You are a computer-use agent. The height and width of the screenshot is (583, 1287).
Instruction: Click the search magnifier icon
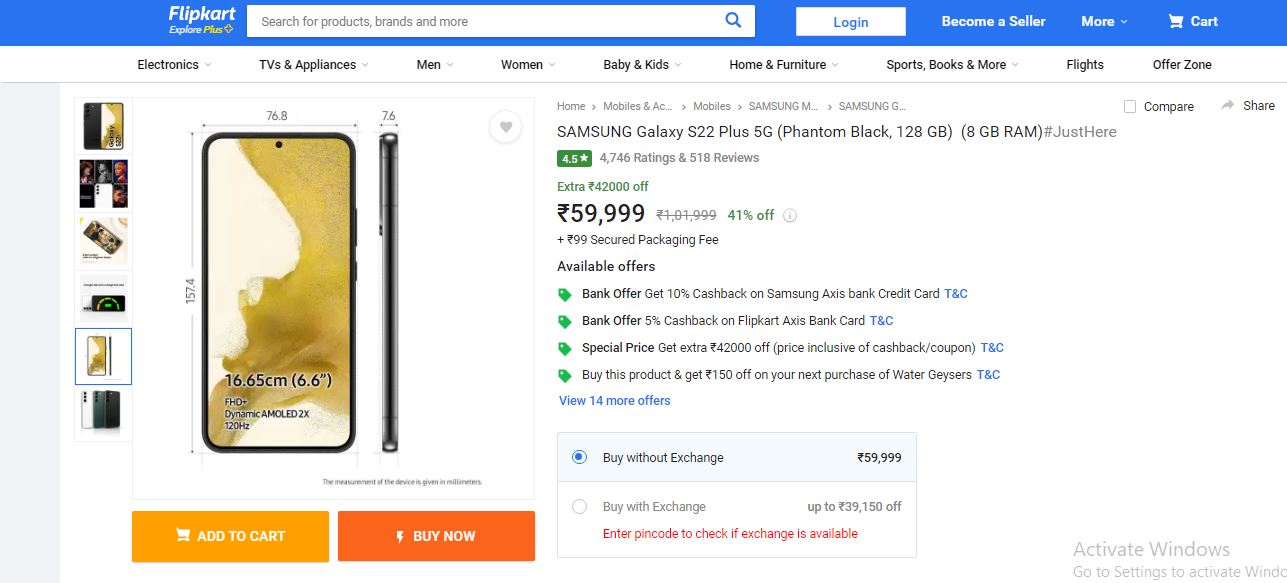[733, 20]
